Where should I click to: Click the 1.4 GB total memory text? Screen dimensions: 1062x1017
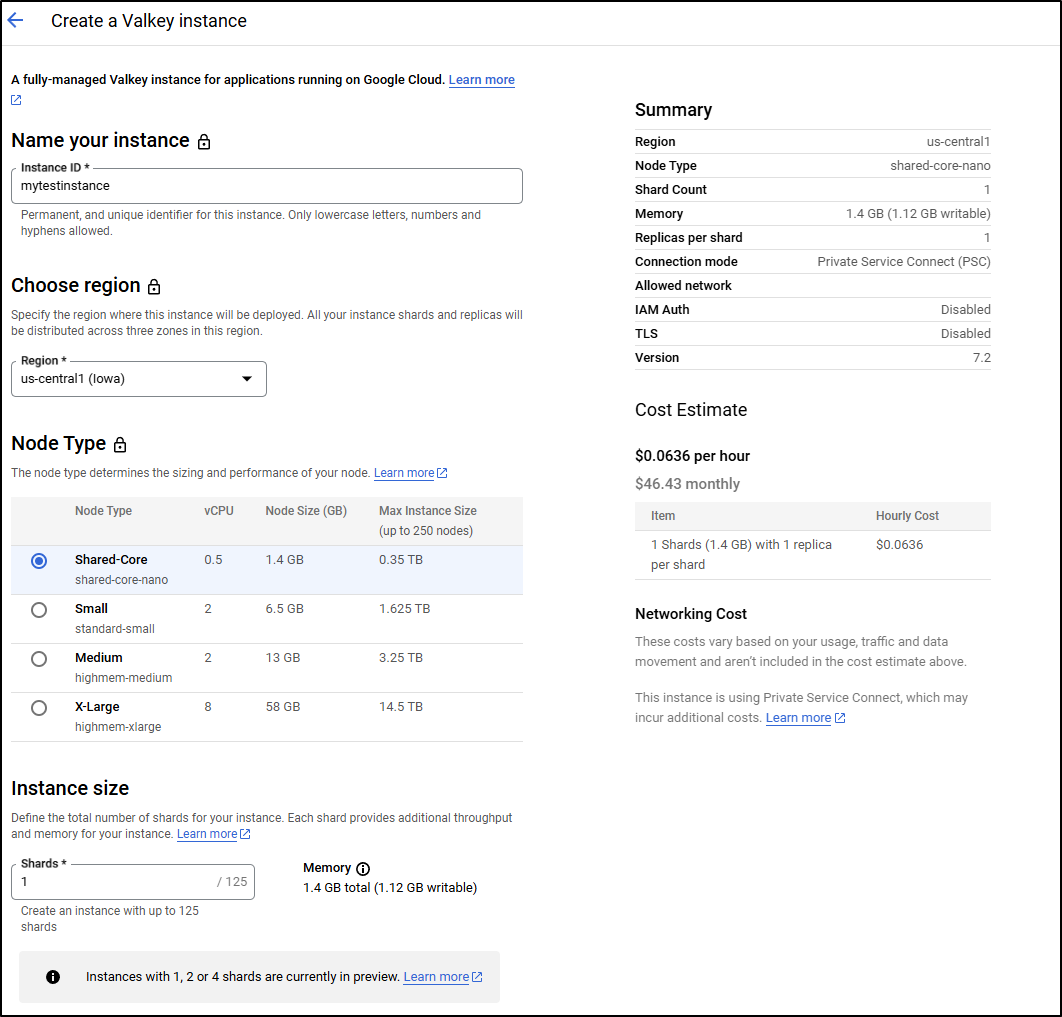pos(390,888)
